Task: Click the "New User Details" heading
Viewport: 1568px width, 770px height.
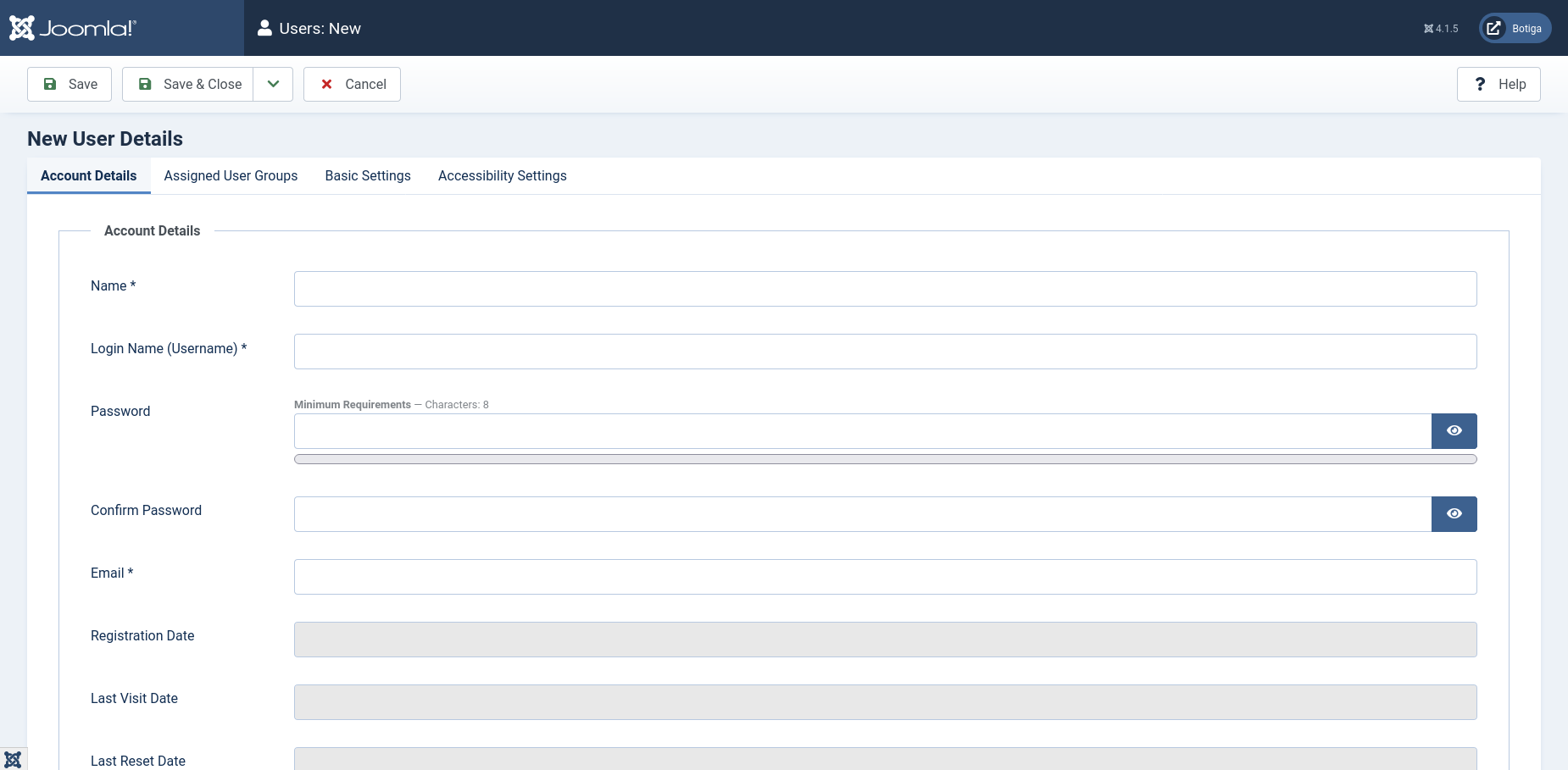Action: point(105,139)
